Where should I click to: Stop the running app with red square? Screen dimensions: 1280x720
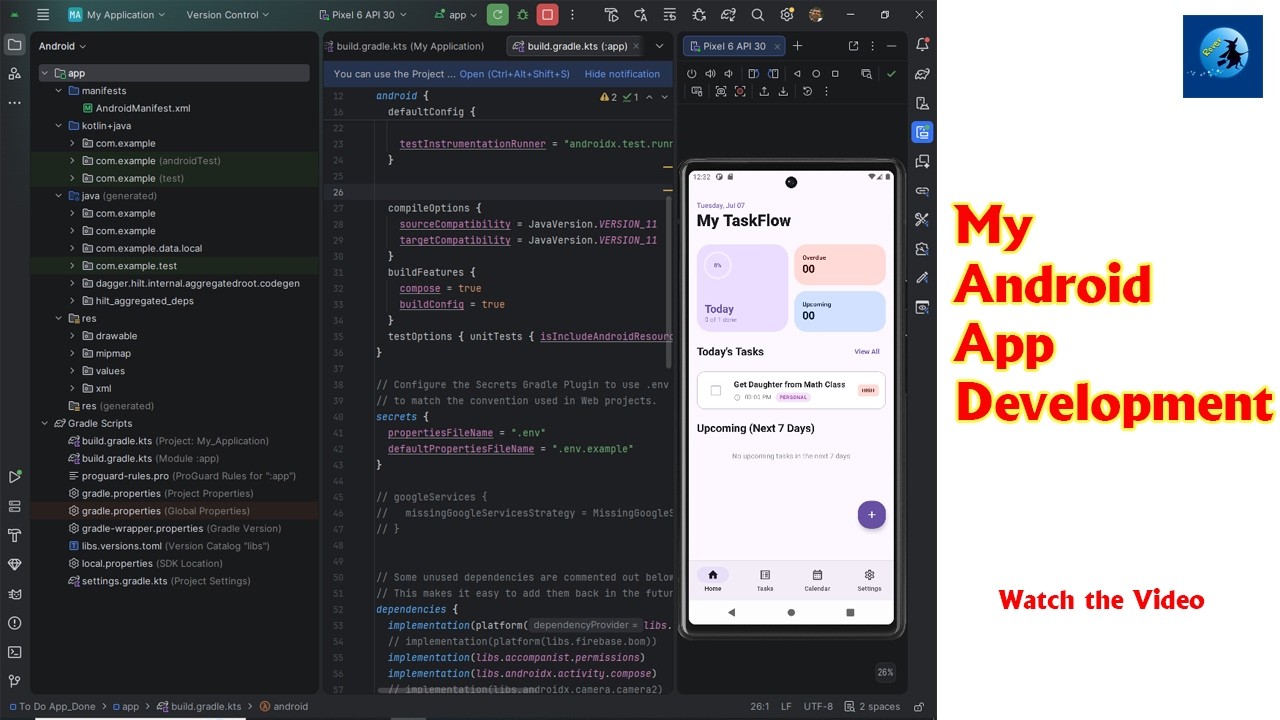(x=547, y=15)
